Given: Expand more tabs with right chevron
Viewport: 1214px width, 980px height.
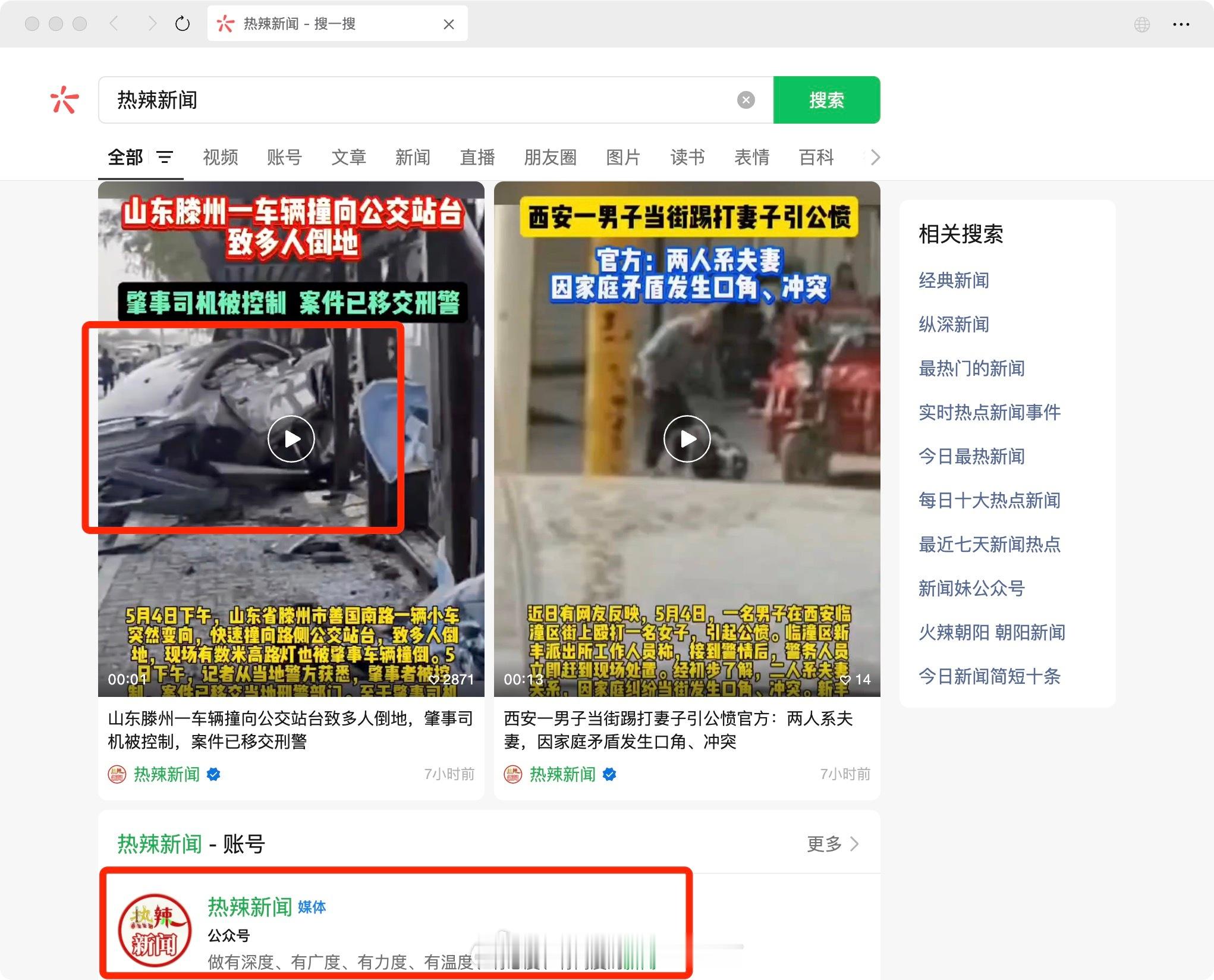Looking at the screenshot, I should tap(875, 157).
